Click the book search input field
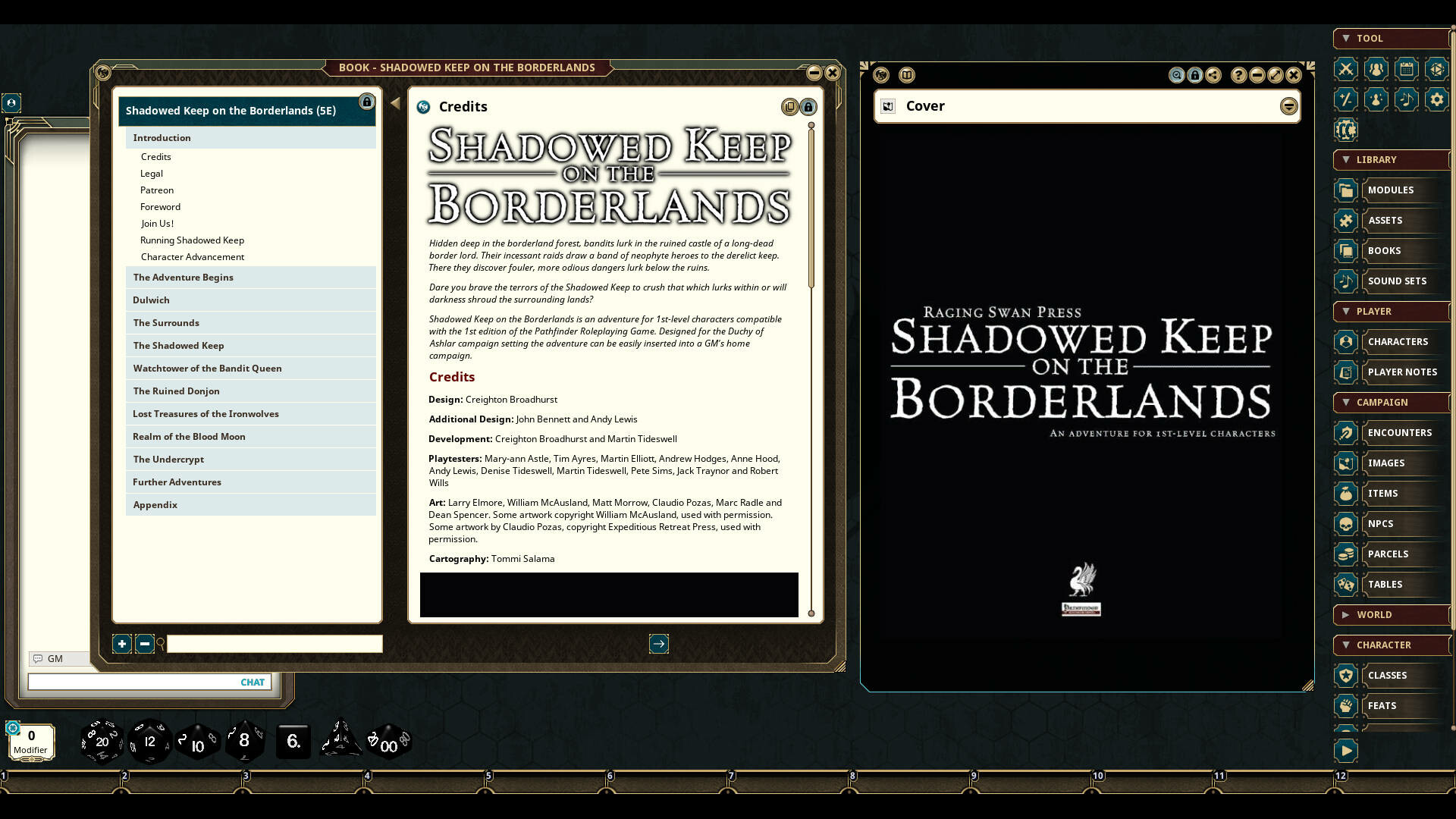The width and height of the screenshot is (1456, 819). [x=275, y=644]
